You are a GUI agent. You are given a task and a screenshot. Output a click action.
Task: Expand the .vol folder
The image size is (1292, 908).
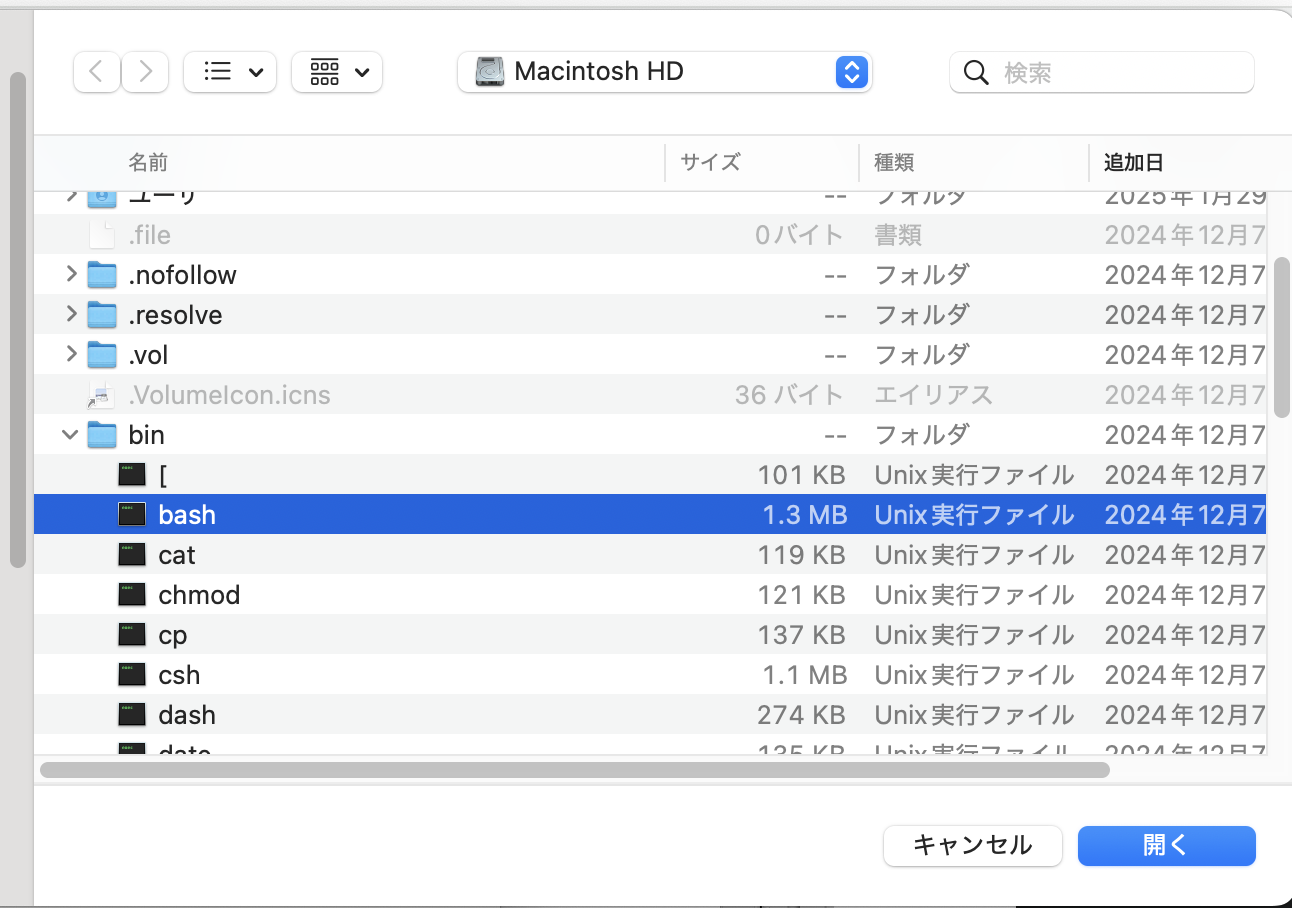[x=70, y=354]
